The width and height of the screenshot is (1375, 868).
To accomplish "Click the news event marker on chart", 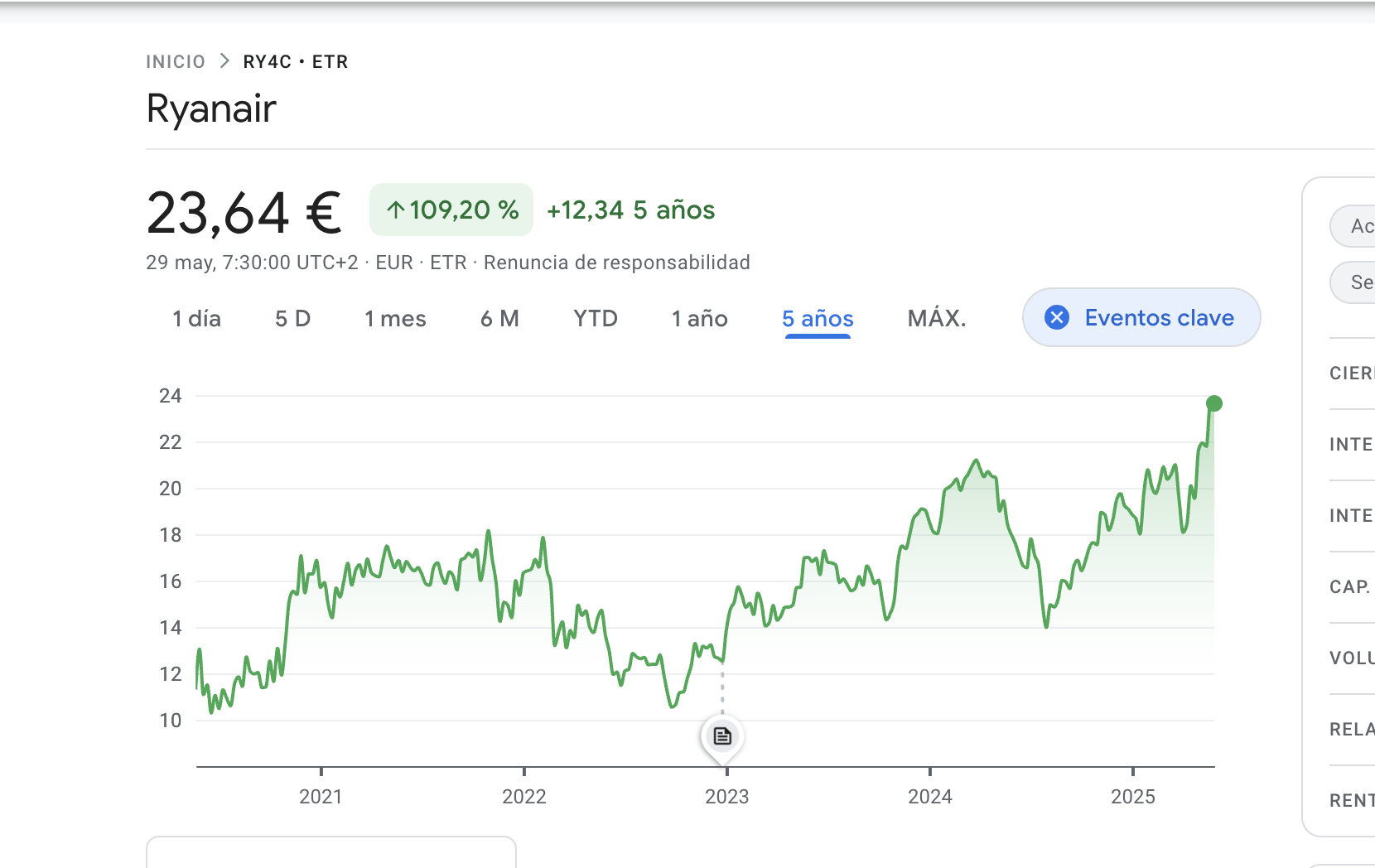I will 722,735.
